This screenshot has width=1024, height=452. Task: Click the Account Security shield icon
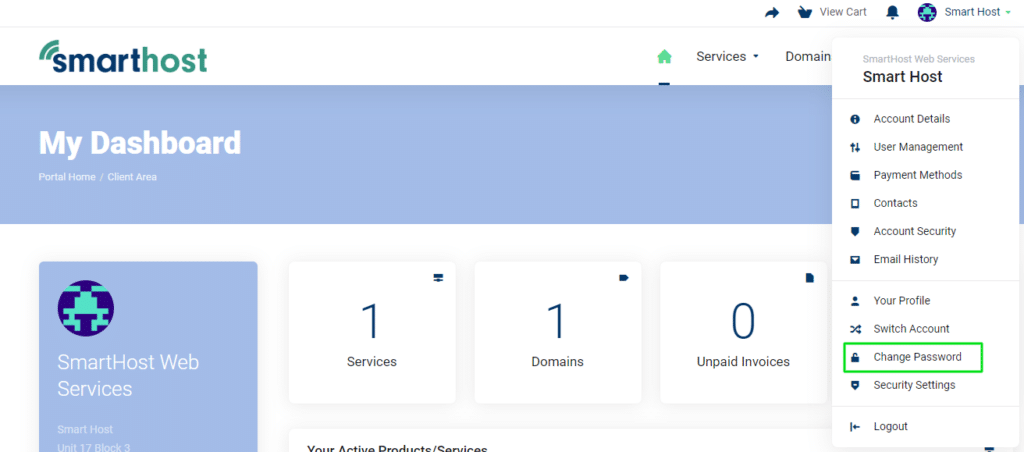coord(855,231)
